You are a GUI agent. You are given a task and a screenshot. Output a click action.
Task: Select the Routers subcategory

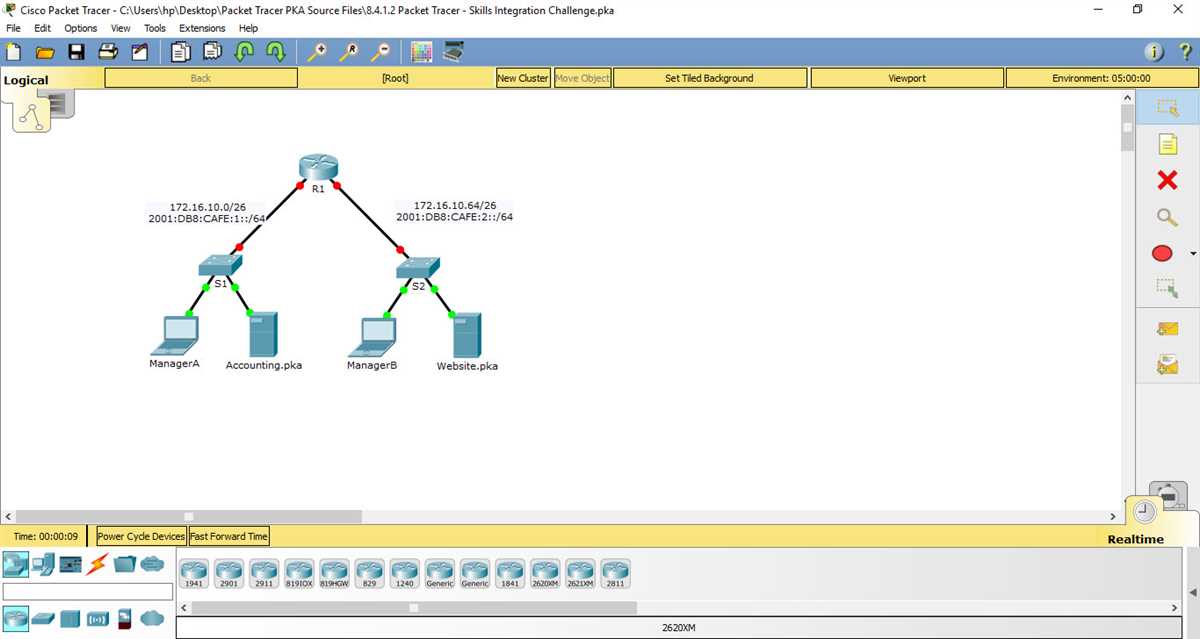(15, 617)
